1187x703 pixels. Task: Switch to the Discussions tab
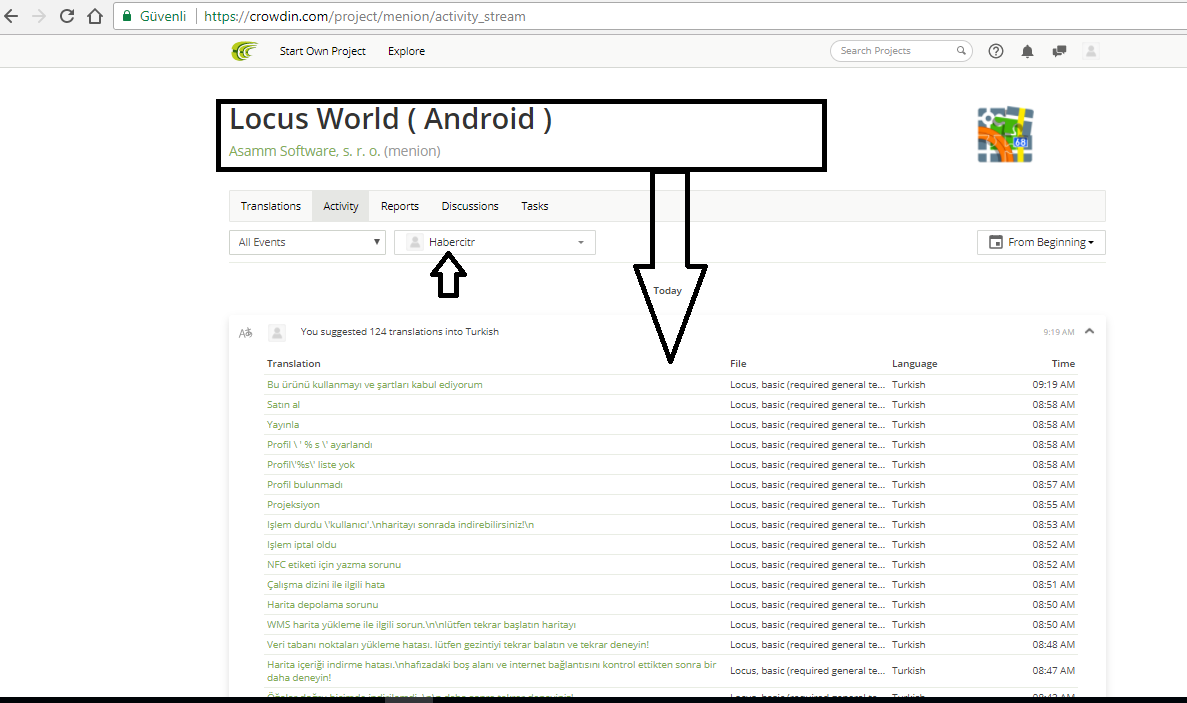coord(470,206)
